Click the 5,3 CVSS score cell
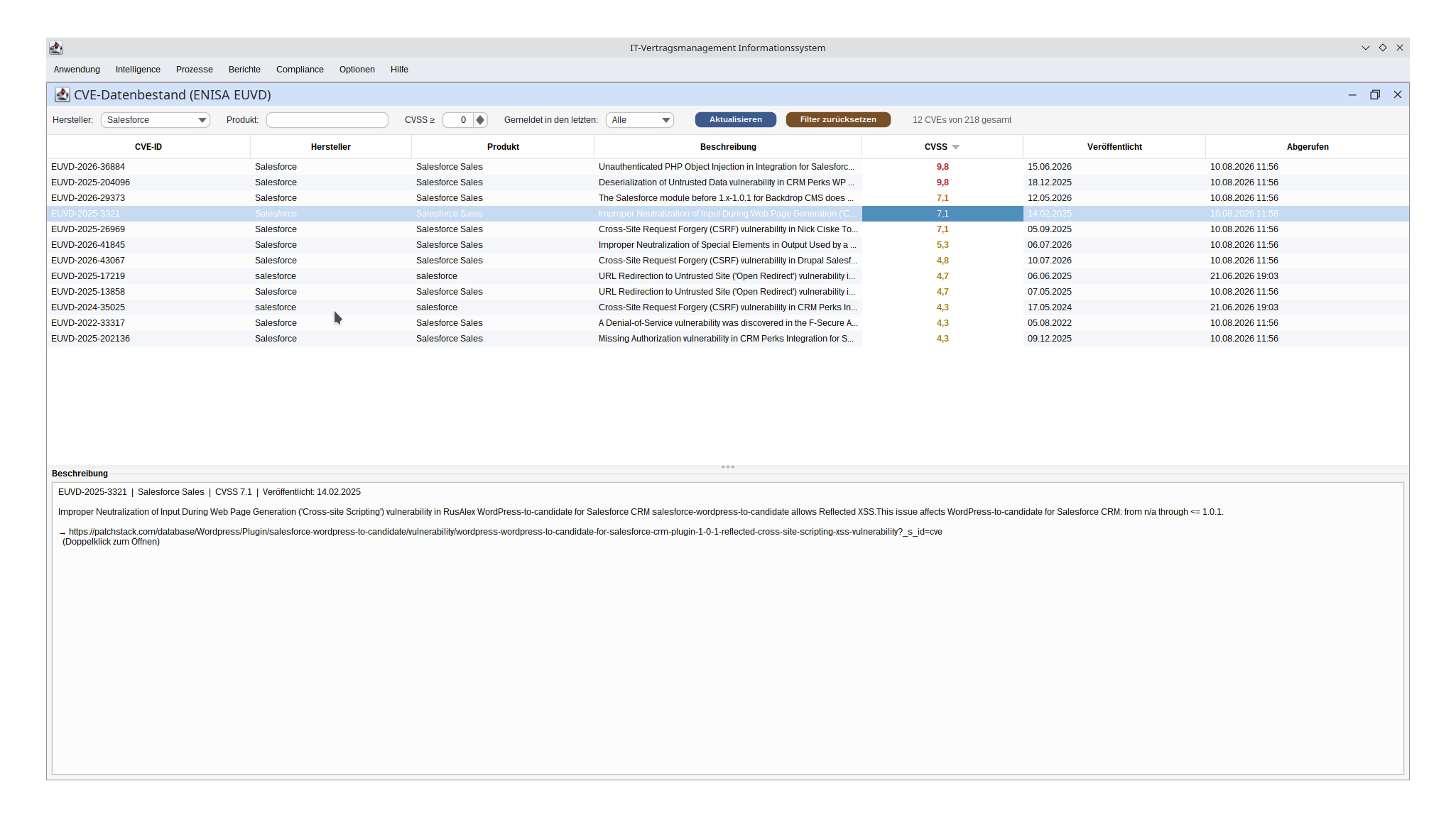The height and width of the screenshot is (835, 1456). click(942, 245)
